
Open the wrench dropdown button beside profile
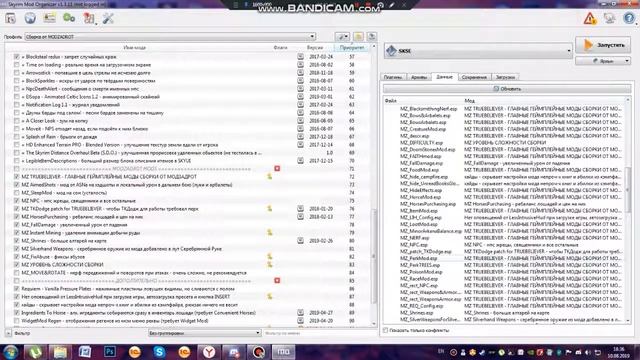click(x=342, y=37)
